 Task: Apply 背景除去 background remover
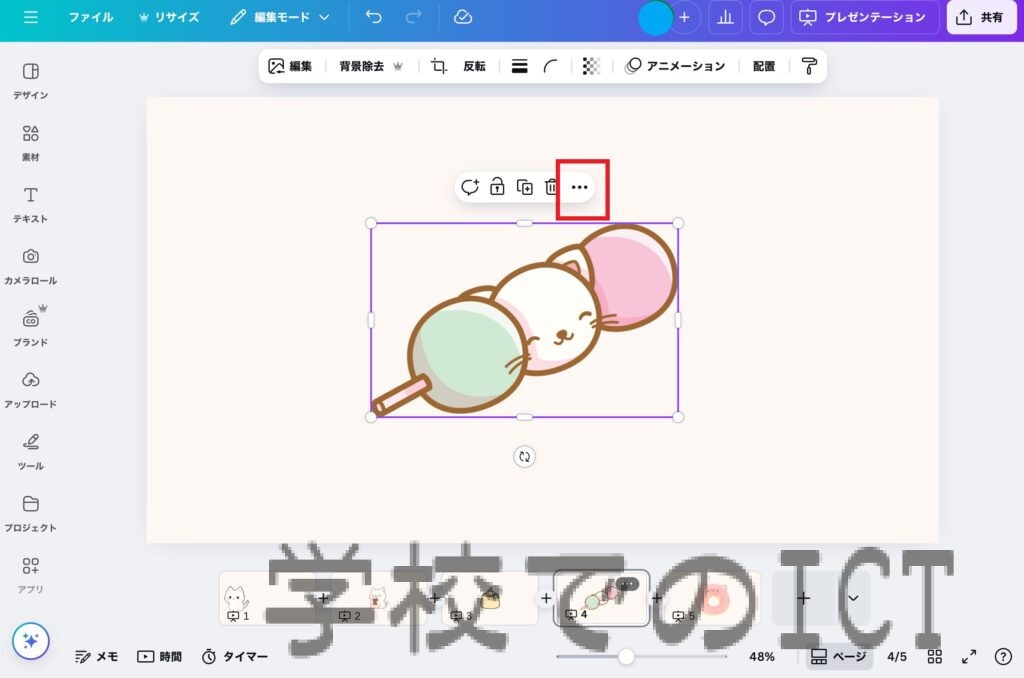[x=371, y=66]
